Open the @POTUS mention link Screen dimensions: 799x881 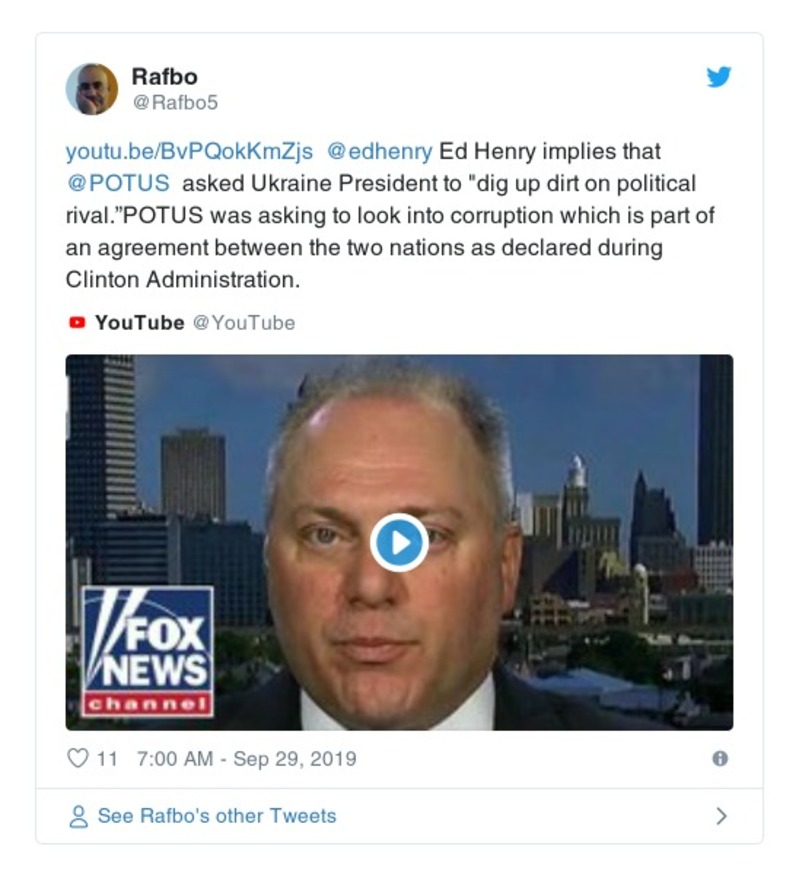pyautogui.click(x=118, y=183)
